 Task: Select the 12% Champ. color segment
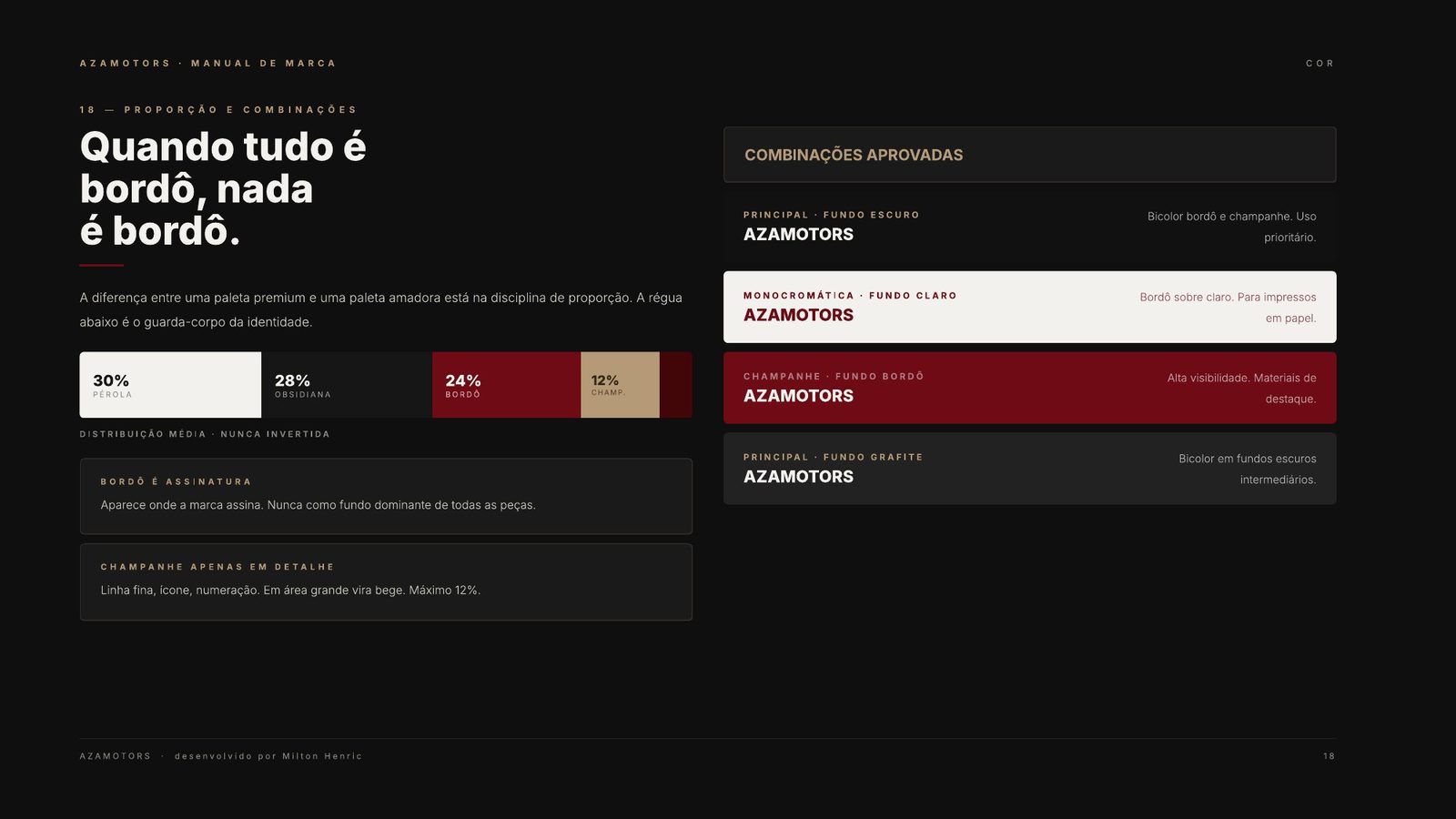tap(620, 385)
